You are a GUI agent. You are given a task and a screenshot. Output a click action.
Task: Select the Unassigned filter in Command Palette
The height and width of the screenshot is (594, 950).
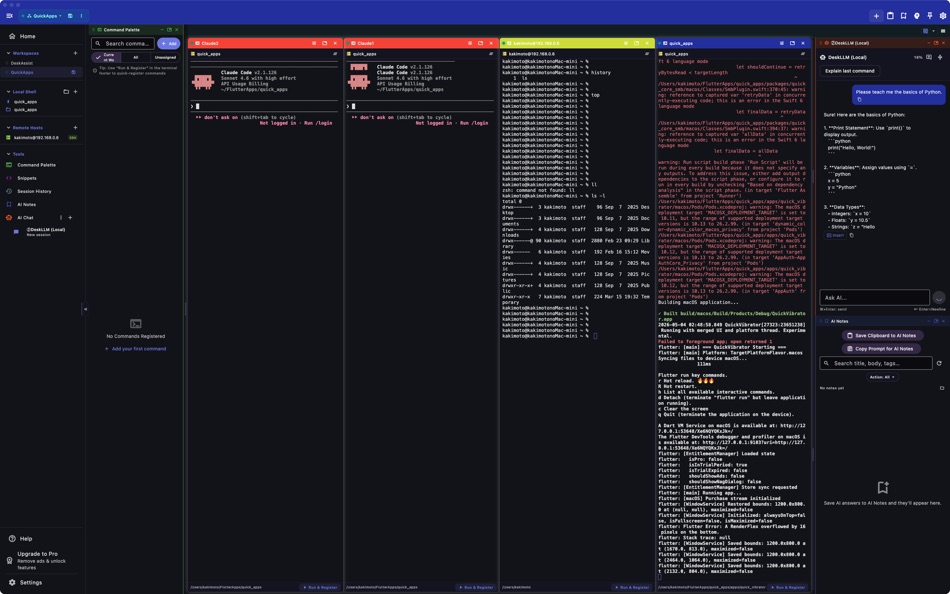(x=165, y=58)
